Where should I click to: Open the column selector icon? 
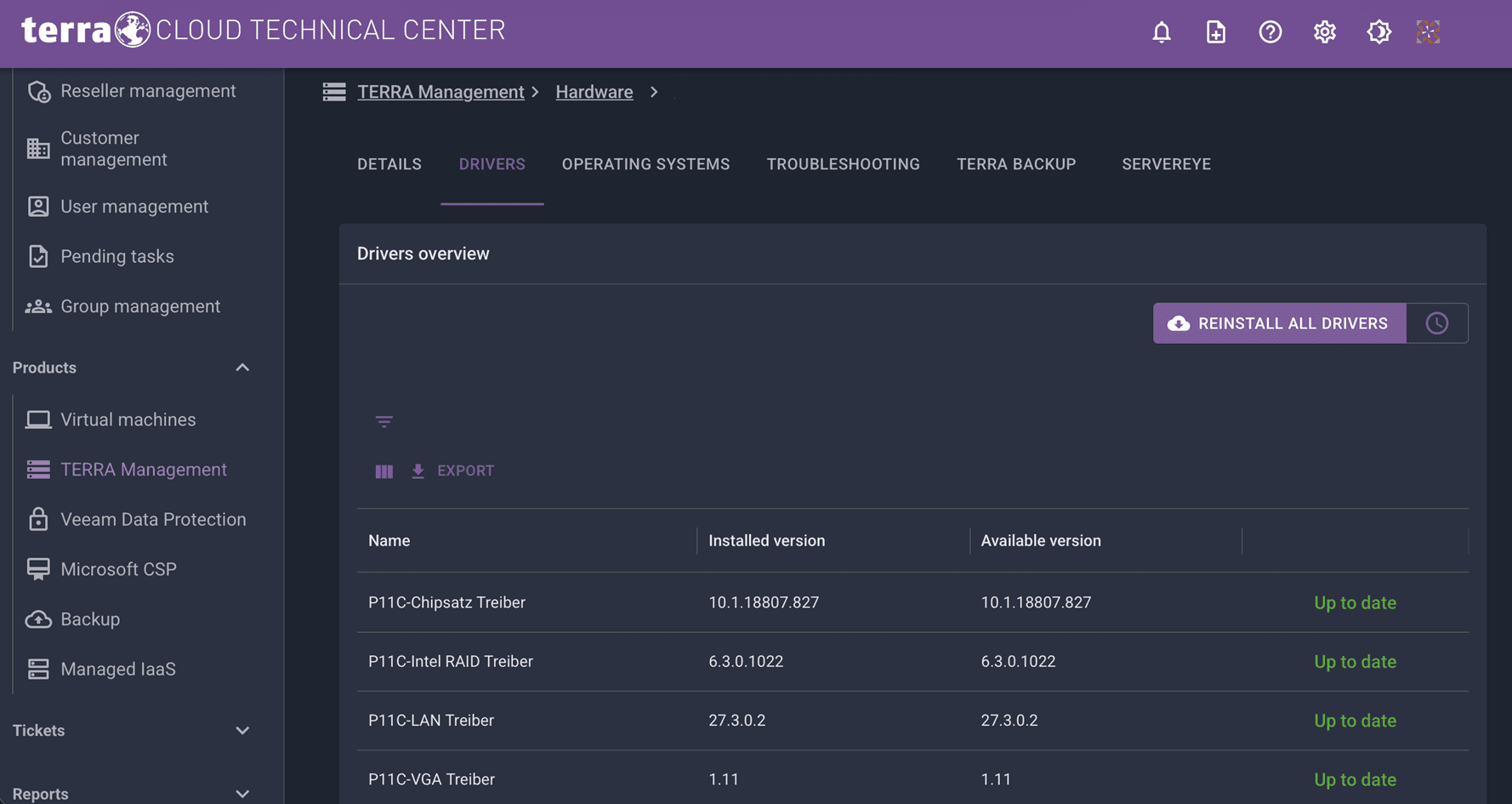384,471
